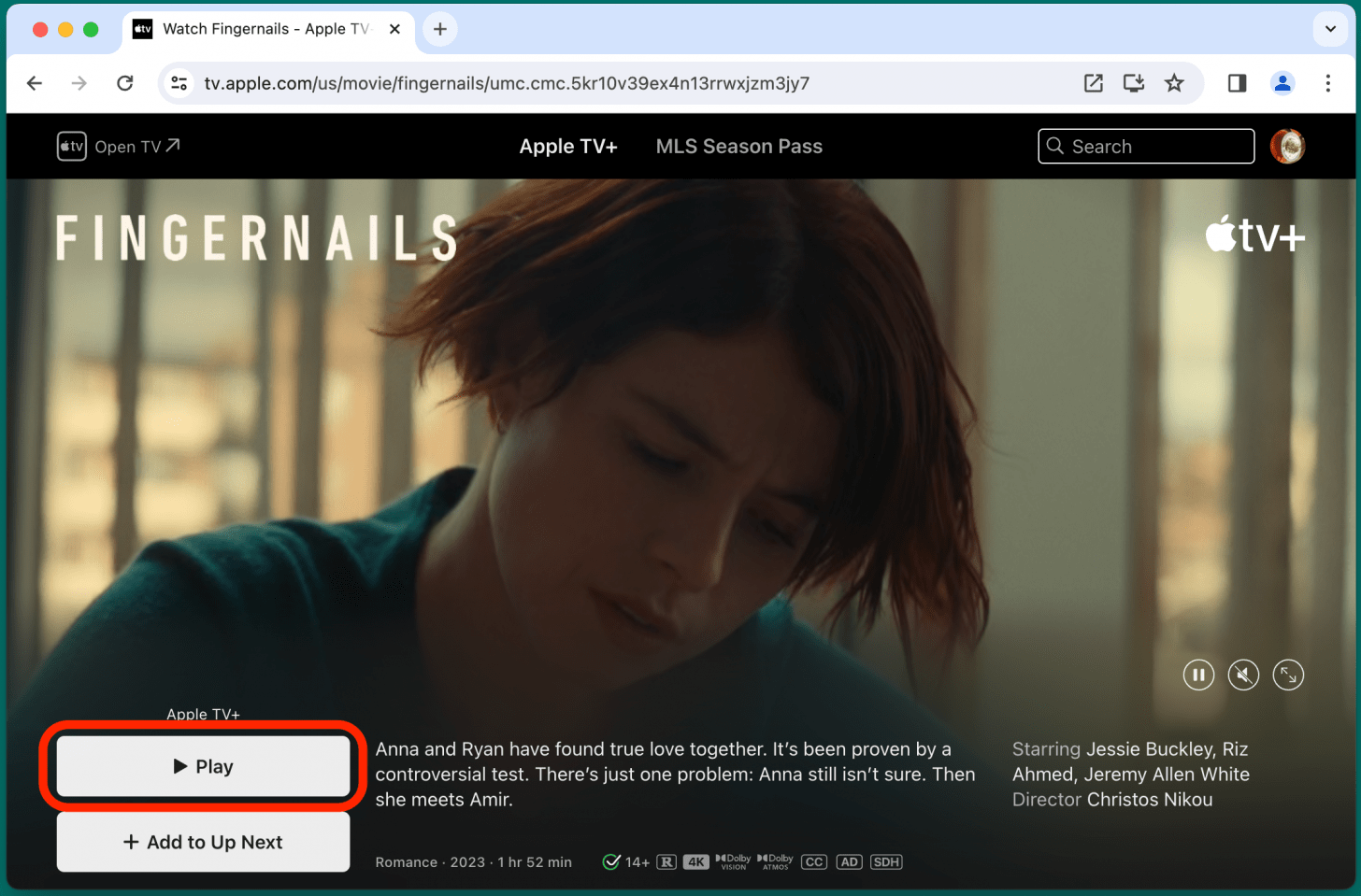The height and width of the screenshot is (896, 1361).
Task: Switch to MLS Season Pass section
Action: tap(738, 147)
